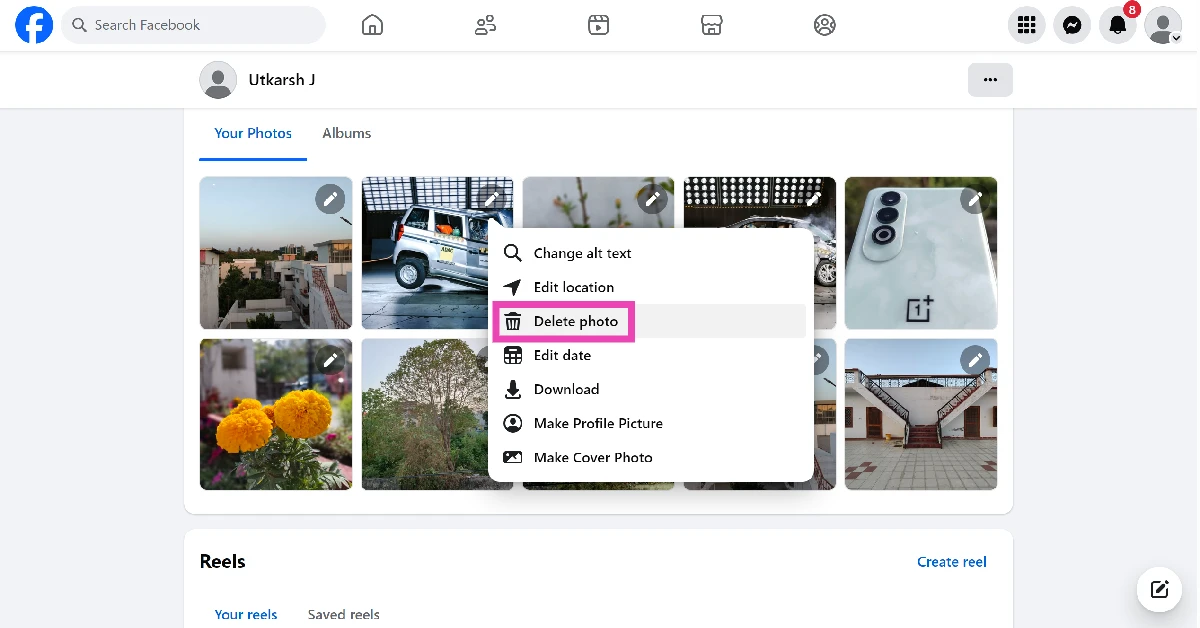Open the Video icon in navigation bar

[x=598, y=24]
